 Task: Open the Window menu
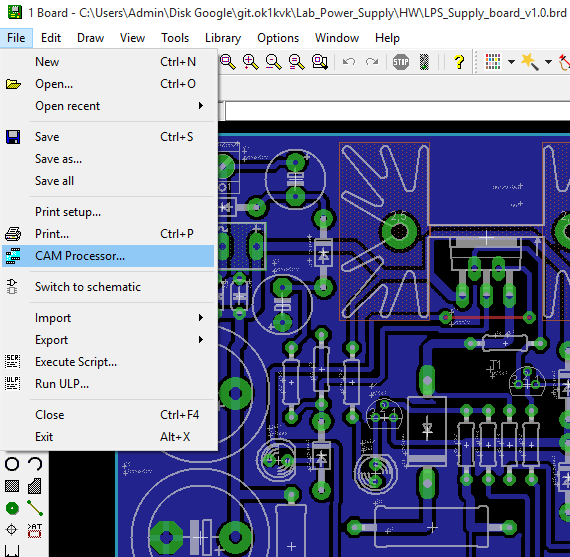pyautogui.click(x=337, y=38)
